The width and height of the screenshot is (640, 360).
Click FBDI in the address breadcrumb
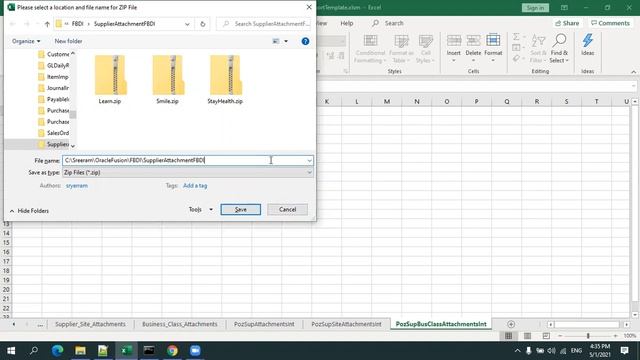78,24
